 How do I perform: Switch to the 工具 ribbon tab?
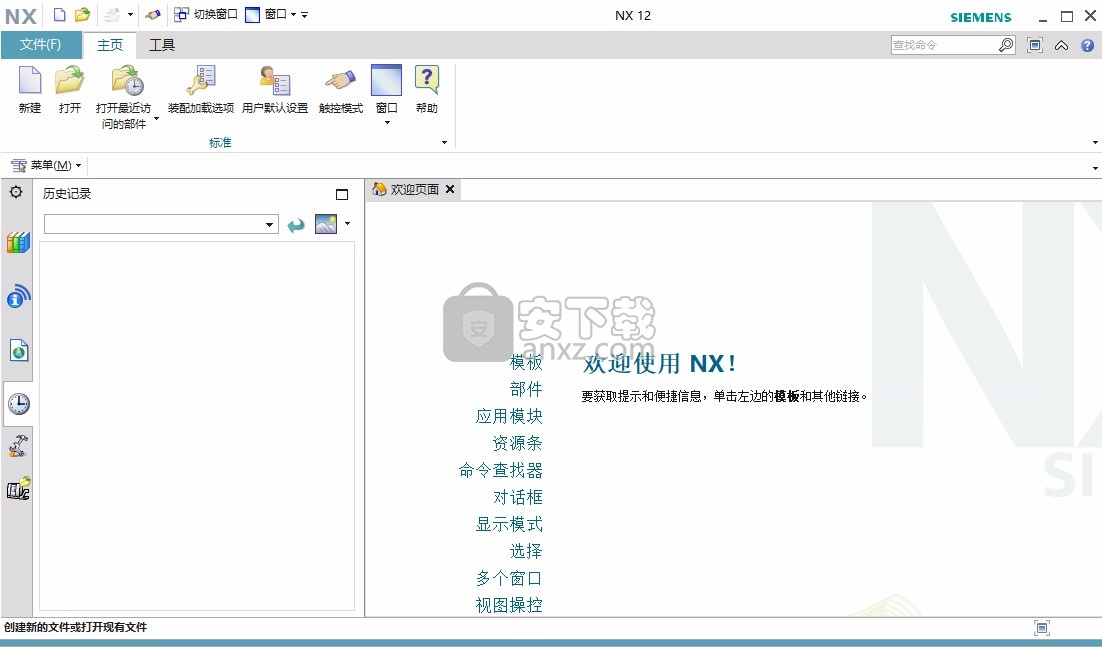162,45
